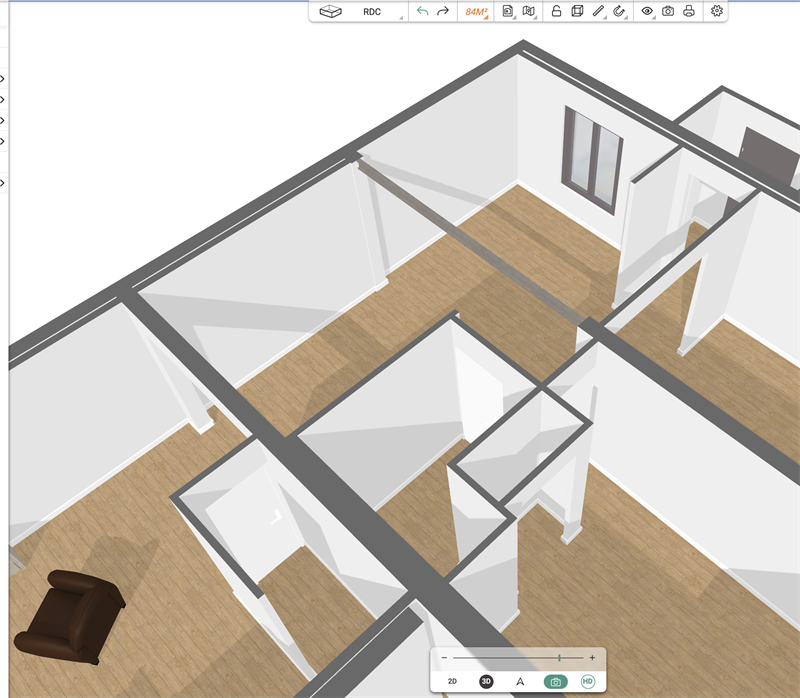The image size is (800, 698).
Task: Toggle visibility options with eye icon
Action: [x=647, y=12]
